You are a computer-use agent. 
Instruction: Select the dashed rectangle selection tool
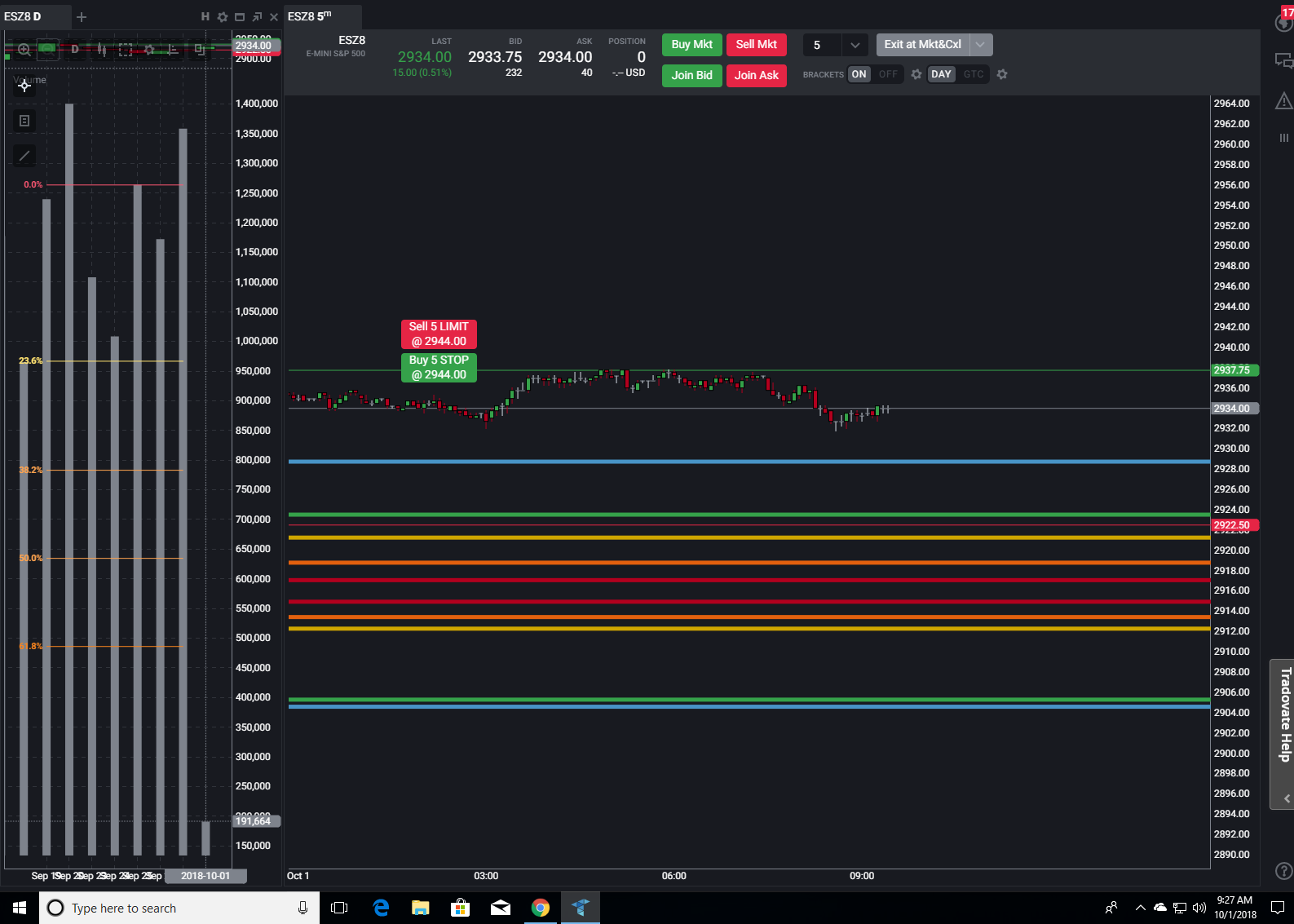[126, 50]
